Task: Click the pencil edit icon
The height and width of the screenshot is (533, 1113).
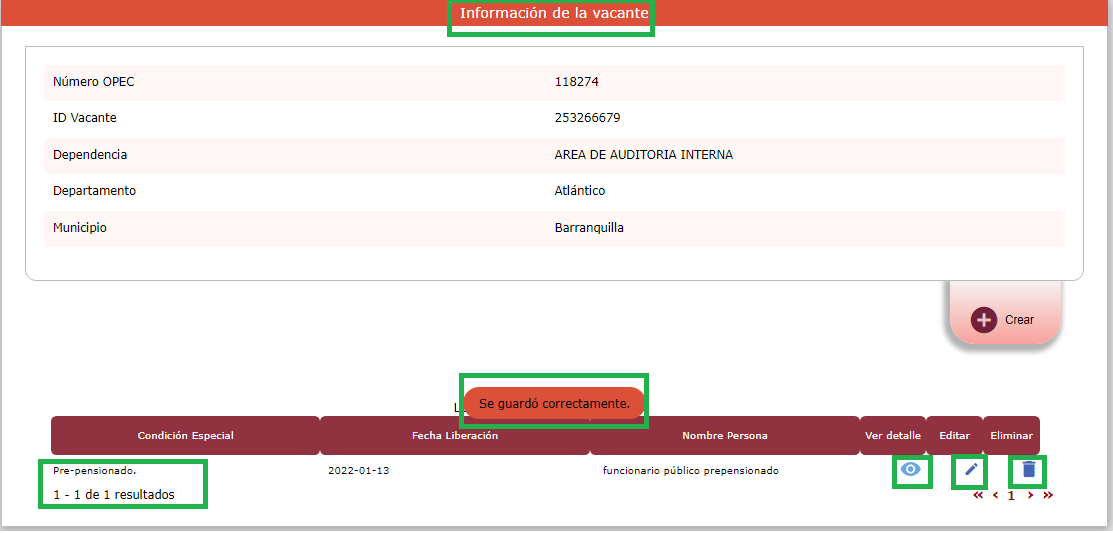Action: (x=970, y=470)
